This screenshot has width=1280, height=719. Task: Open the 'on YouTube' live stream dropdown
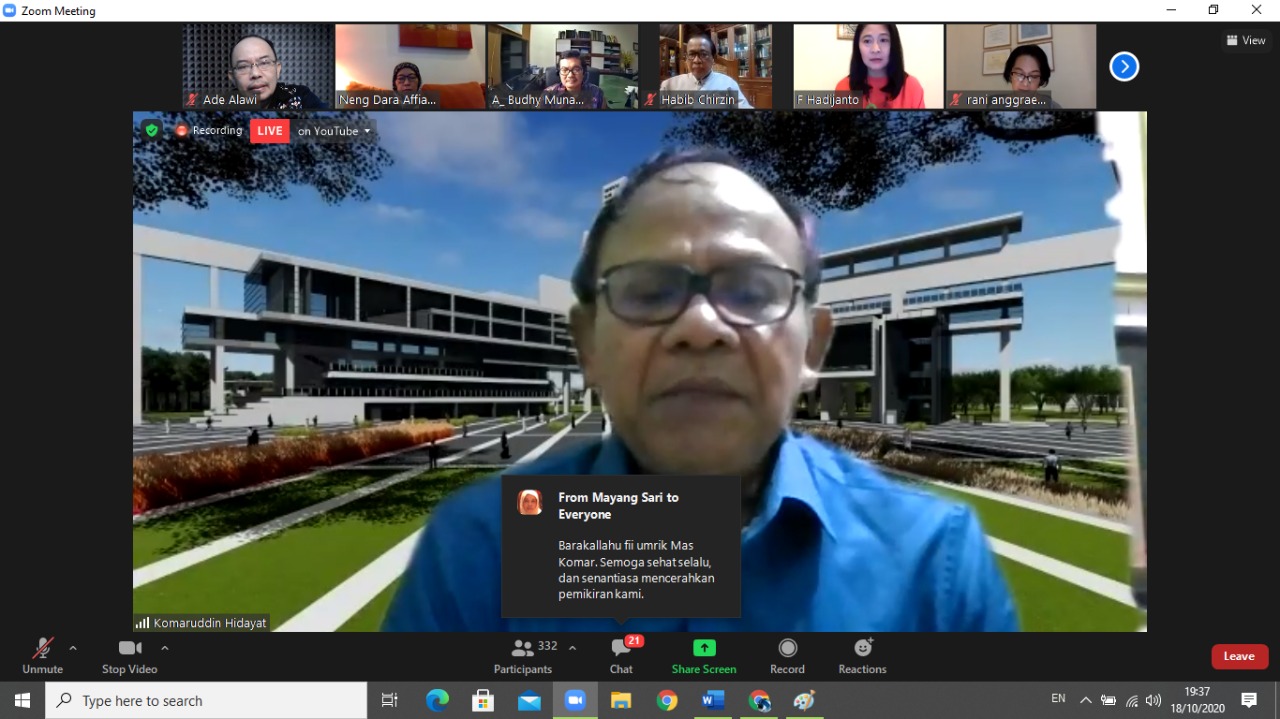coord(334,131)
